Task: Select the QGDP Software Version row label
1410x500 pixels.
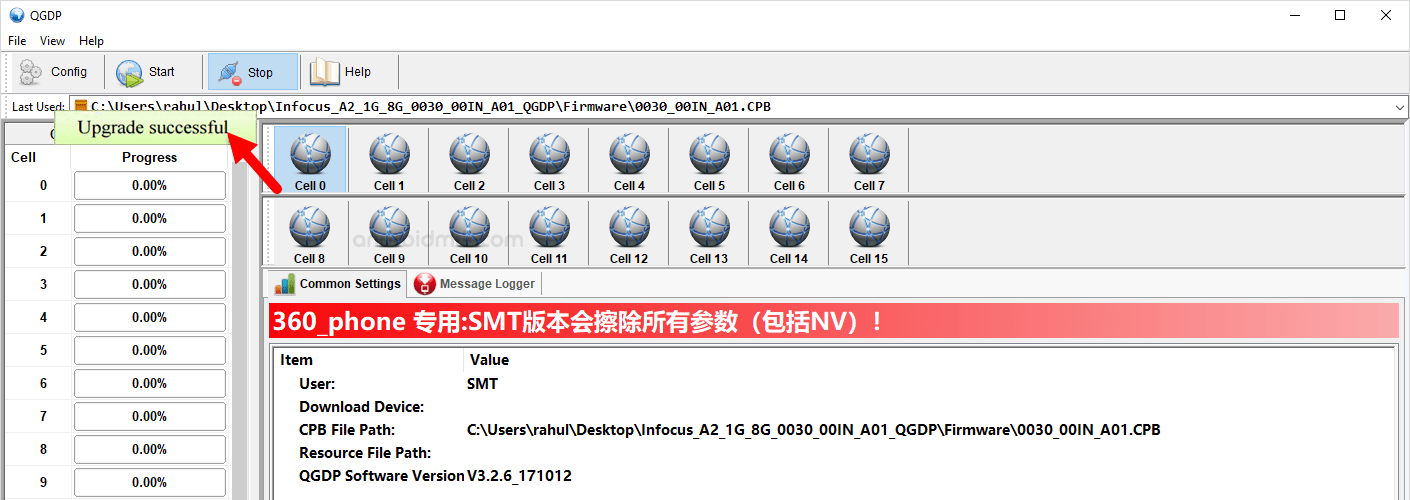Action: click(382, 475)
